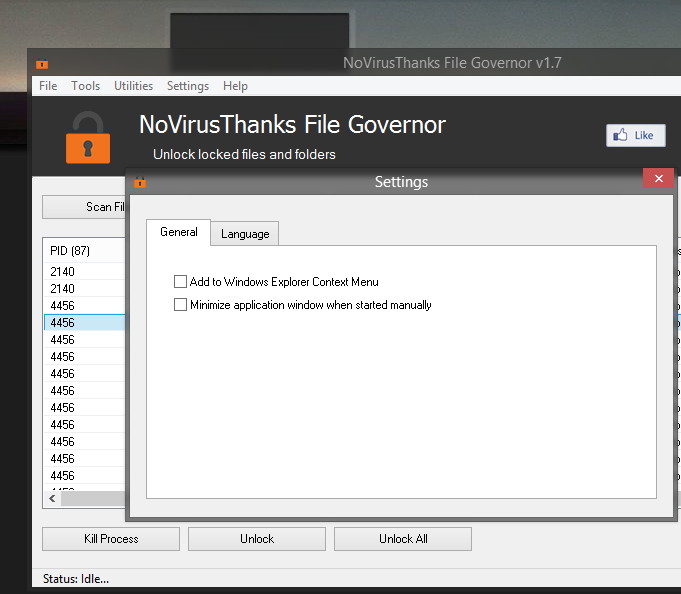Select the highlighted 4456 row
The width and height of the screenshot is (681, 594).
(84, 323)
